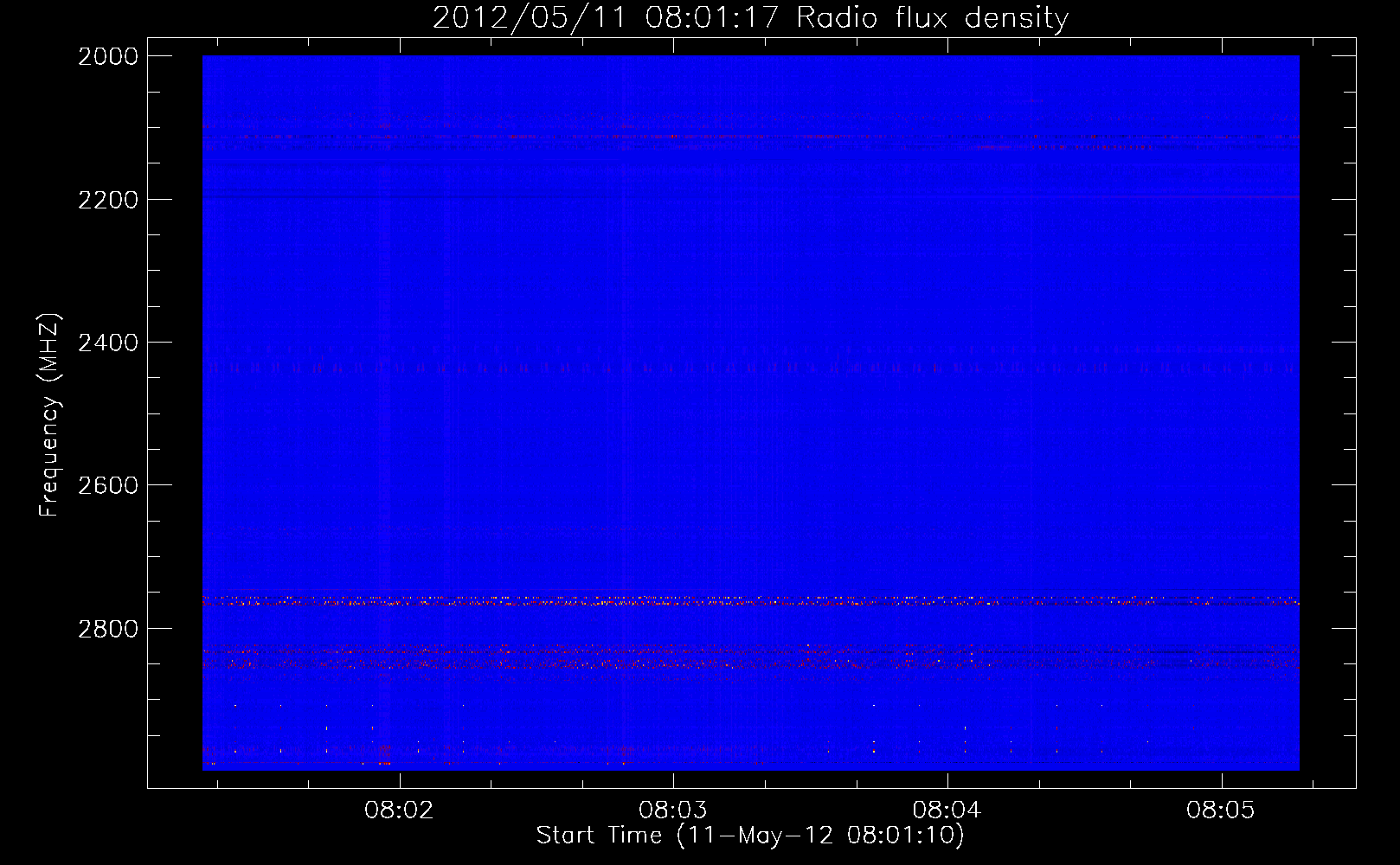Click the 08:04 time tick label
This screenshot has width=1400, height=865.
coord(947,811)
